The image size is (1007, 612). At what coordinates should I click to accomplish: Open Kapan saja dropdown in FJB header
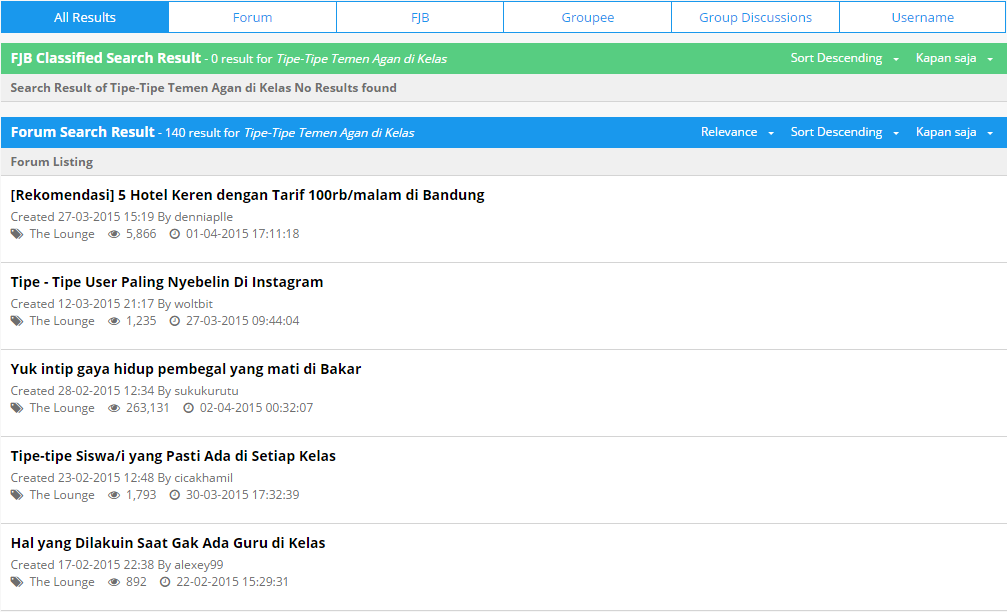(x=954, y=58)
